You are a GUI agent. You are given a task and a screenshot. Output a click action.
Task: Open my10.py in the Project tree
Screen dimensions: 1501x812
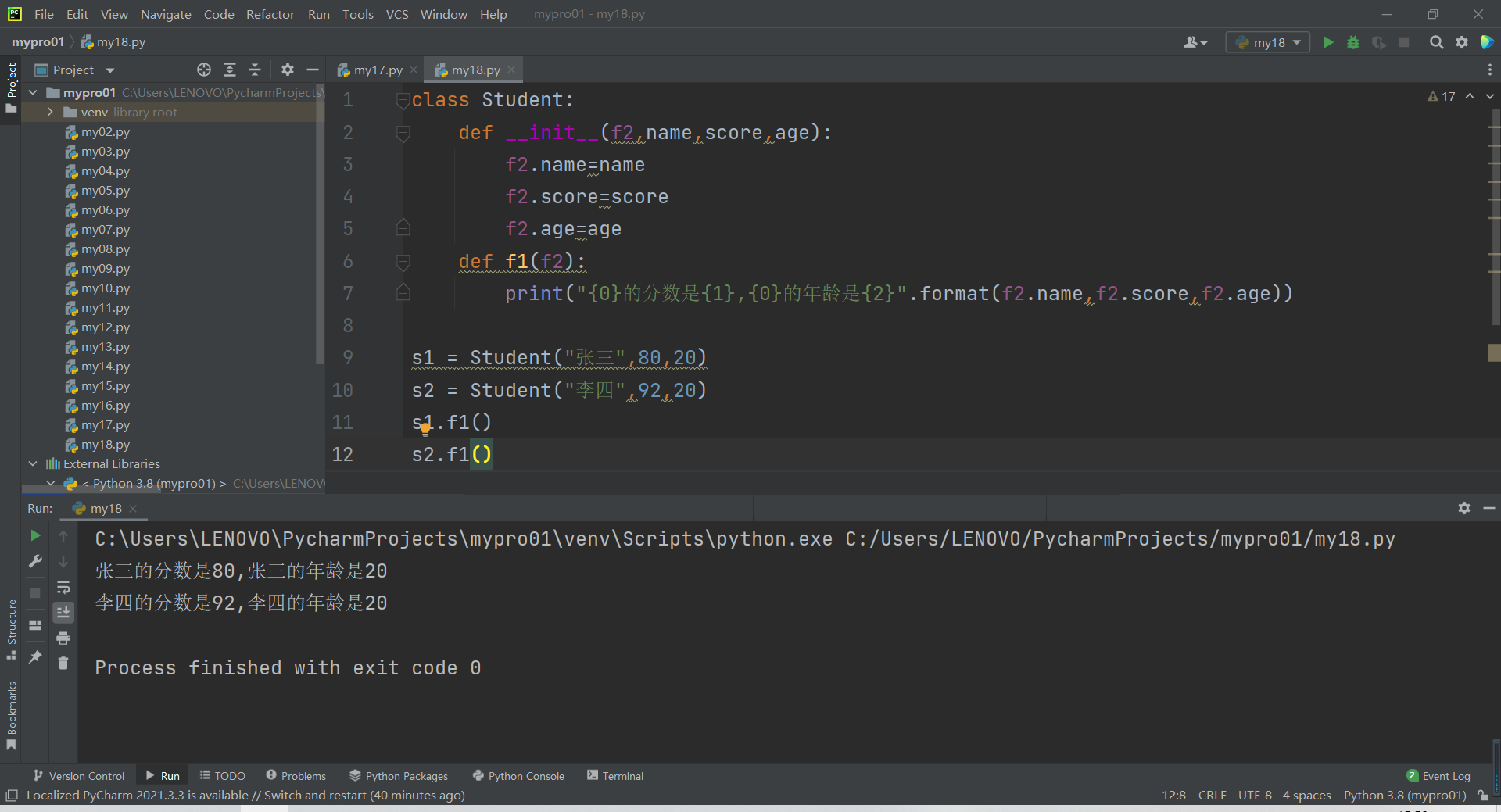(x=106, y=288)
